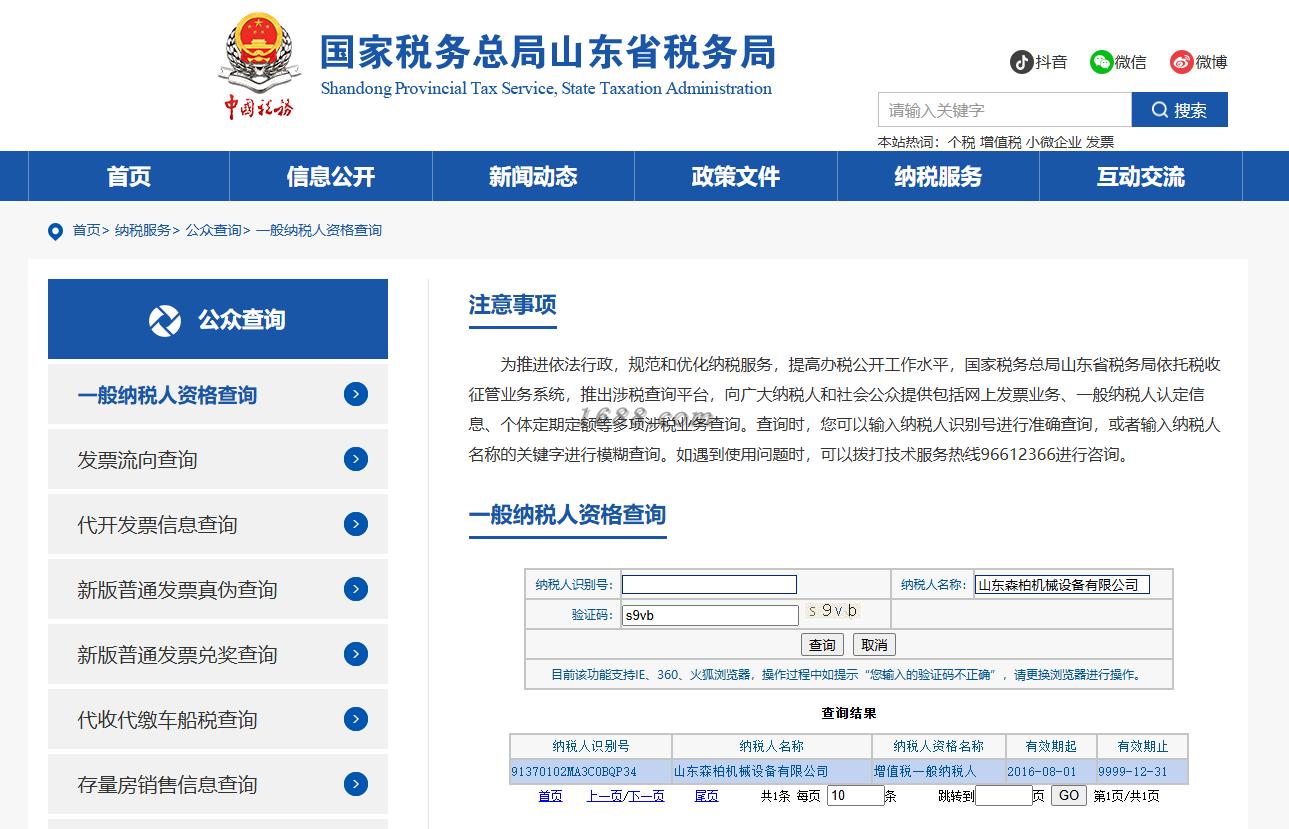This screenshot has height=829, width=1289.
Task: Click hot word 小微企业
Action: click(x=1053, y=142)
